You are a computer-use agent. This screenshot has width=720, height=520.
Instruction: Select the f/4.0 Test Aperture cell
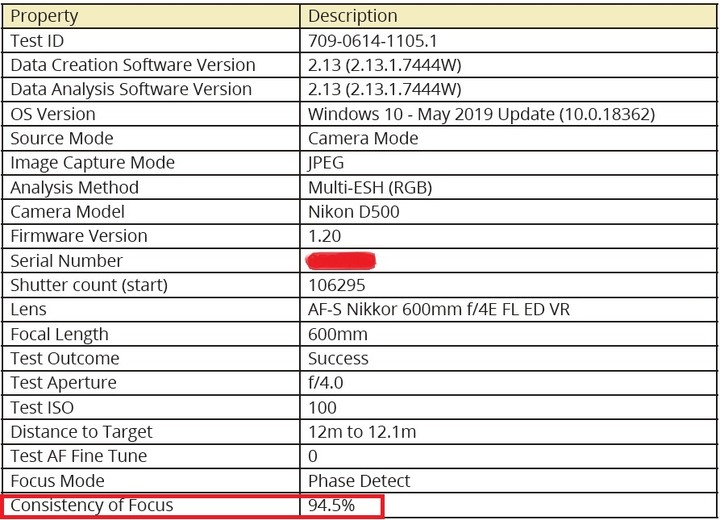tap(508, 383)
